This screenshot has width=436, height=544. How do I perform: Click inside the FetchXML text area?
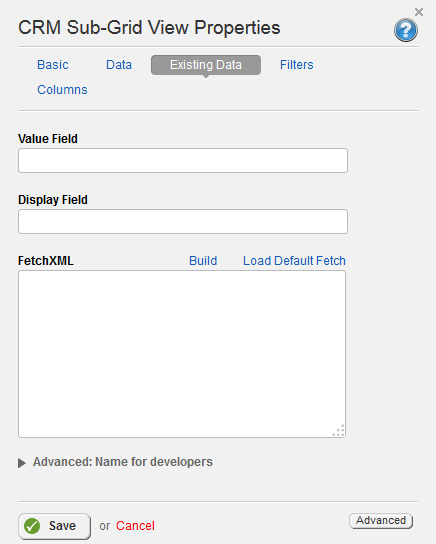[x=182, y=354]
